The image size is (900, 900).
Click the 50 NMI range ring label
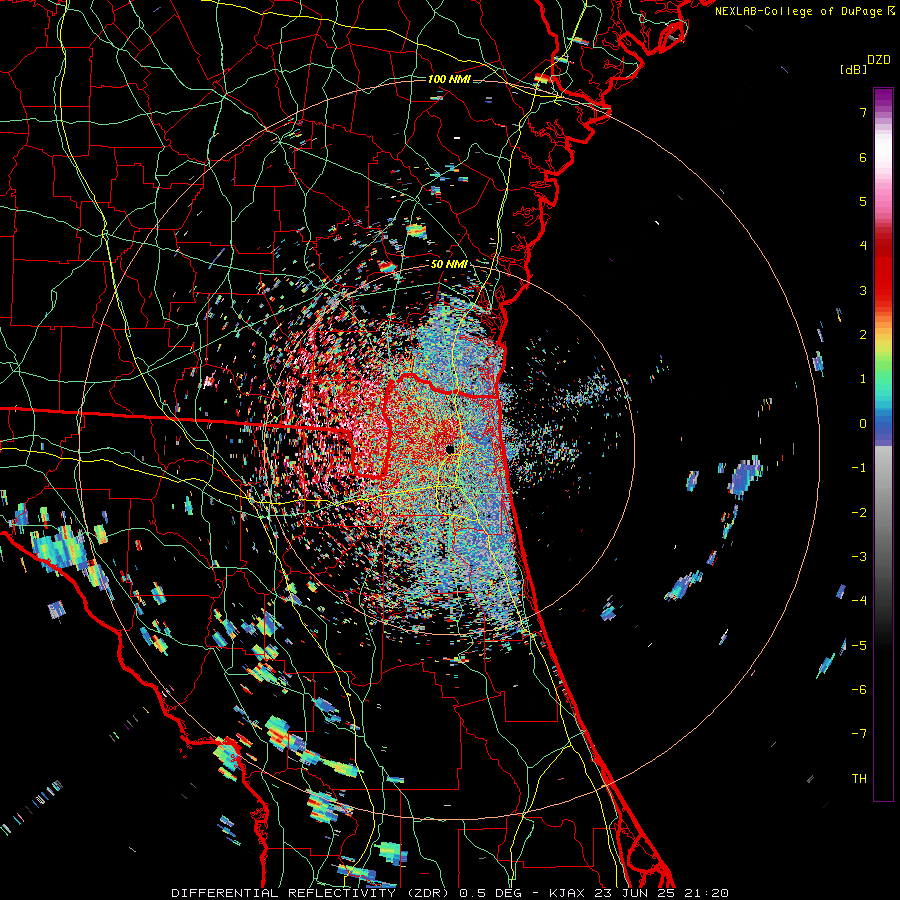(x=449, y=264)
